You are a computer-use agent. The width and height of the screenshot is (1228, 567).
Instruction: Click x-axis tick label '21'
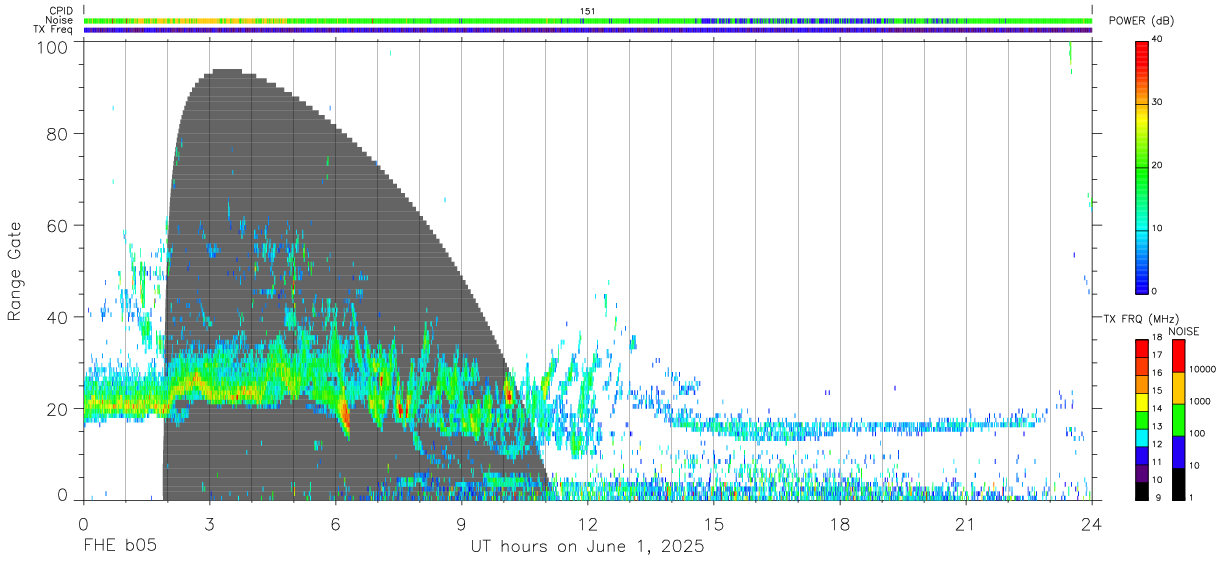pos(965,524)
